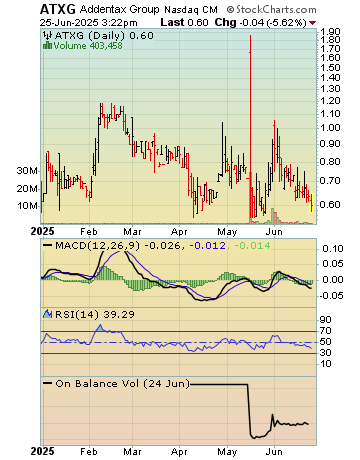This screenshot has height=460, width=360.
Task: Click the copyright symbol before StockCharts.com
Action: click(x=230, y=10)
